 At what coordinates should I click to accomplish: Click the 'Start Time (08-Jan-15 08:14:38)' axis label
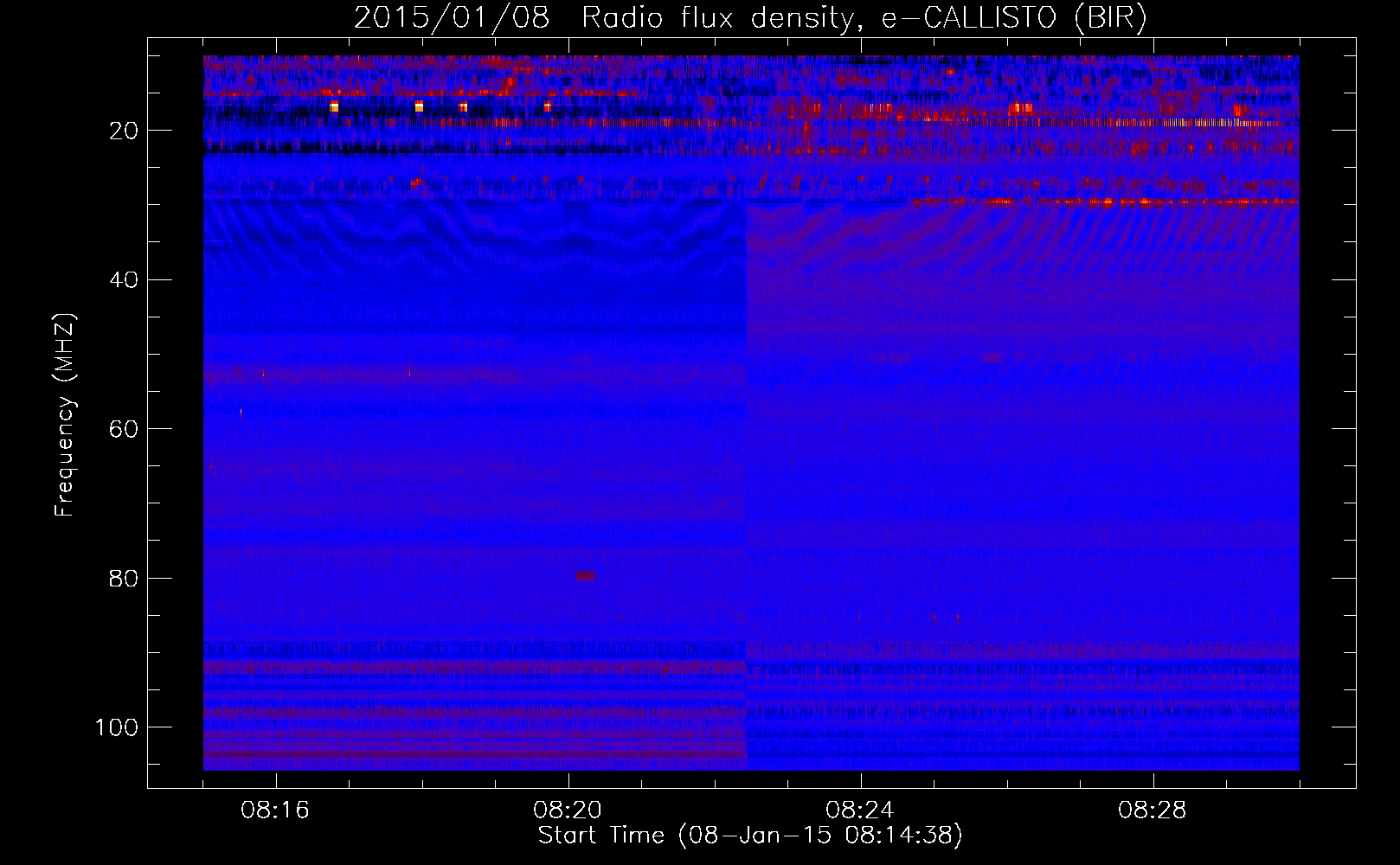(750, 836)
